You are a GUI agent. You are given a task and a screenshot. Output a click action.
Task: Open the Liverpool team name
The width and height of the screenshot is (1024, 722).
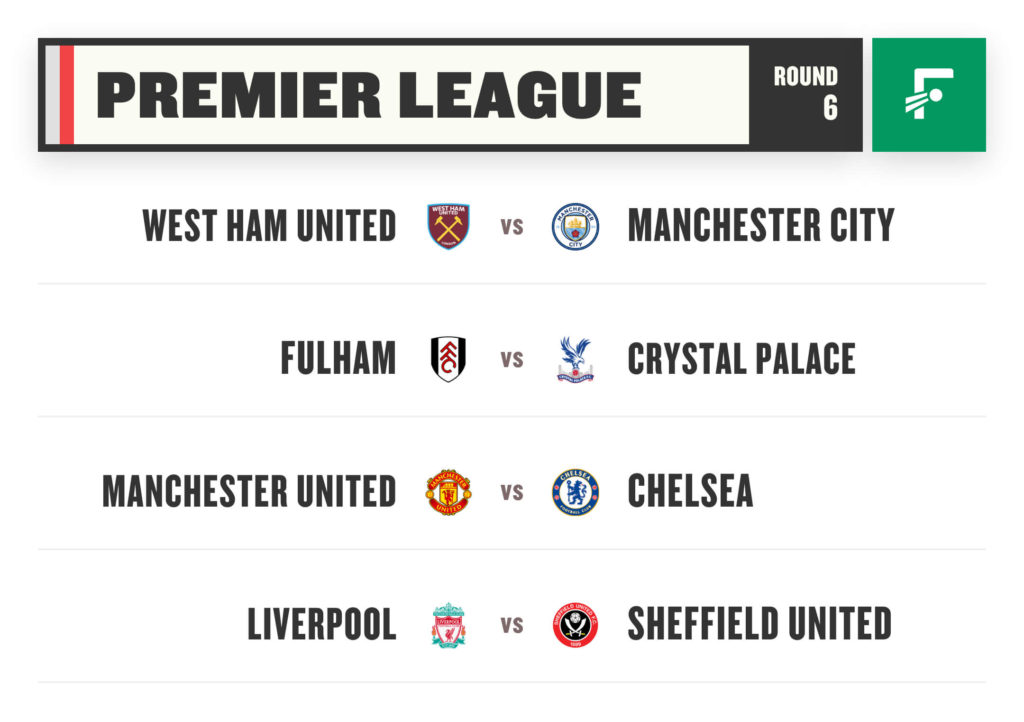point(322,624)
